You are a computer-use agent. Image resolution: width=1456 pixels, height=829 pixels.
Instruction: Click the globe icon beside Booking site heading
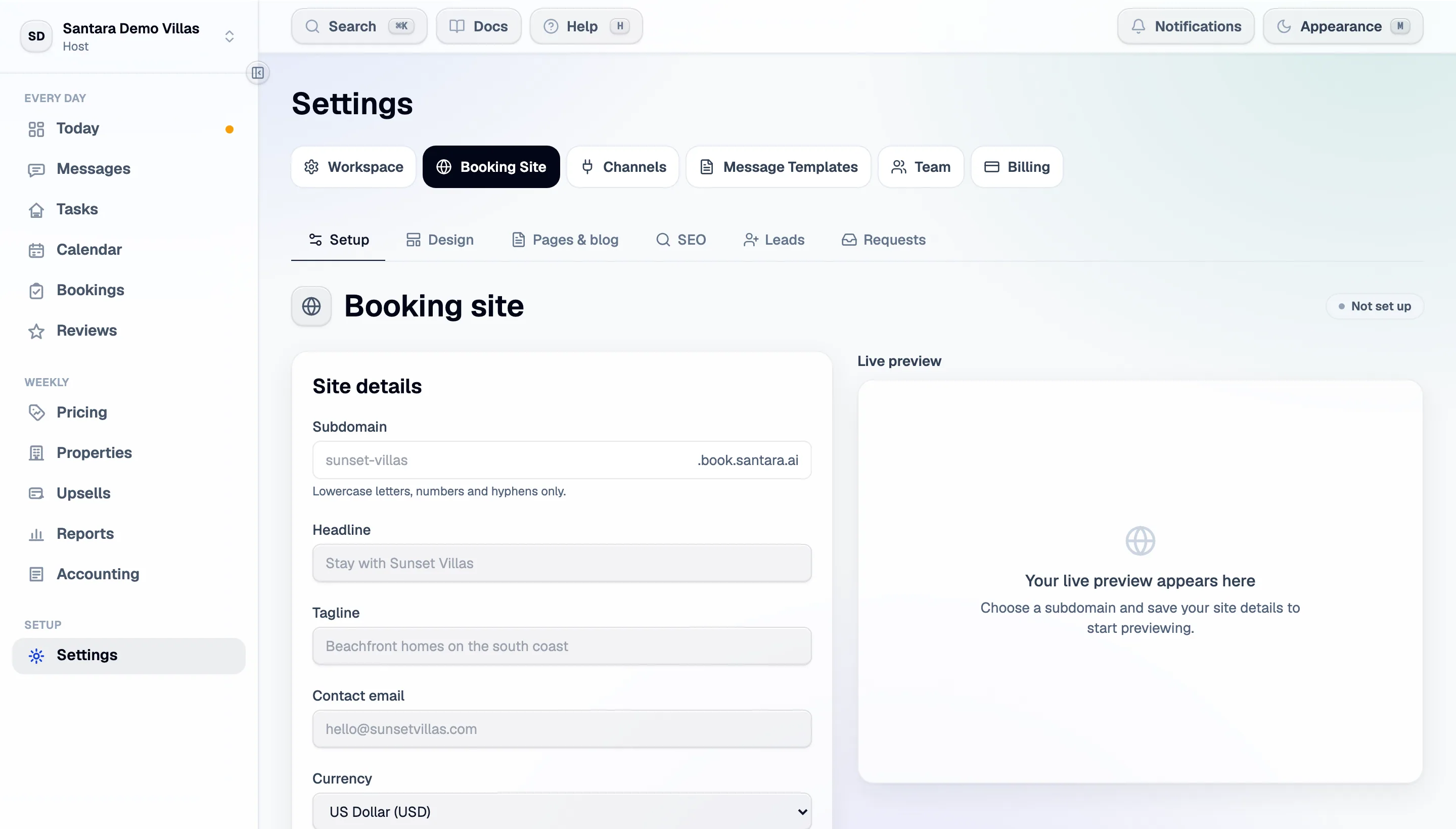click(311, 306)
